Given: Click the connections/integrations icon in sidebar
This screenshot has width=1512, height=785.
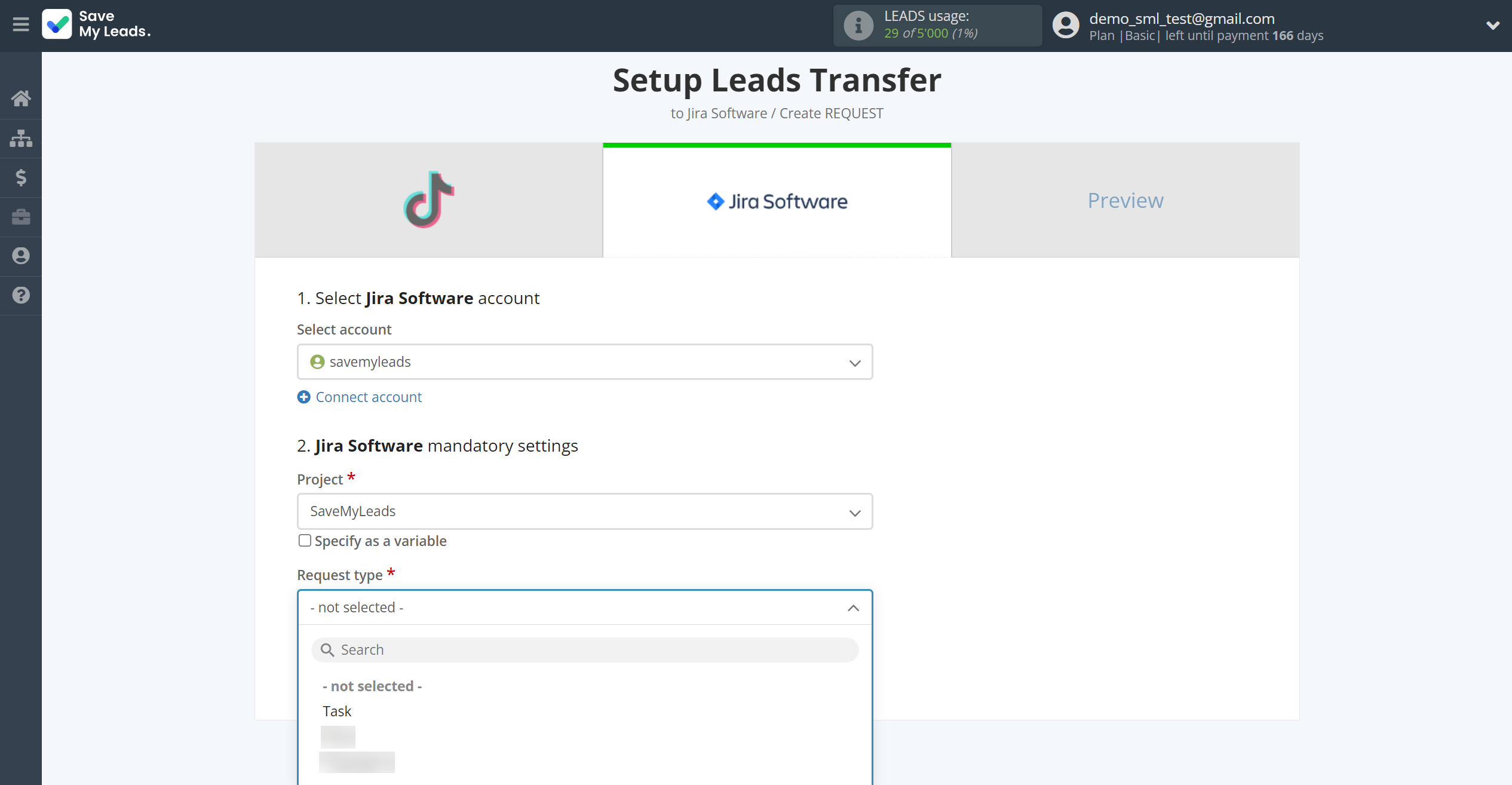Looking at the screenshot, I should pos(21,137).
